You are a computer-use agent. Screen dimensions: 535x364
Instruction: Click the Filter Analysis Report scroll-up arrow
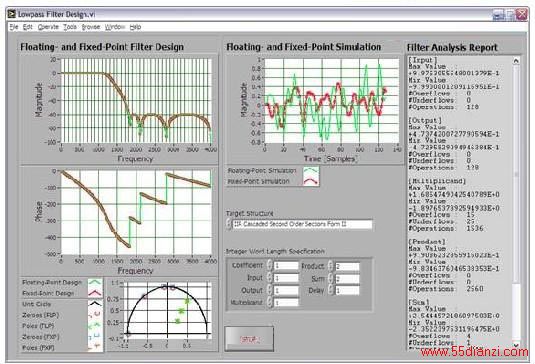516,61
